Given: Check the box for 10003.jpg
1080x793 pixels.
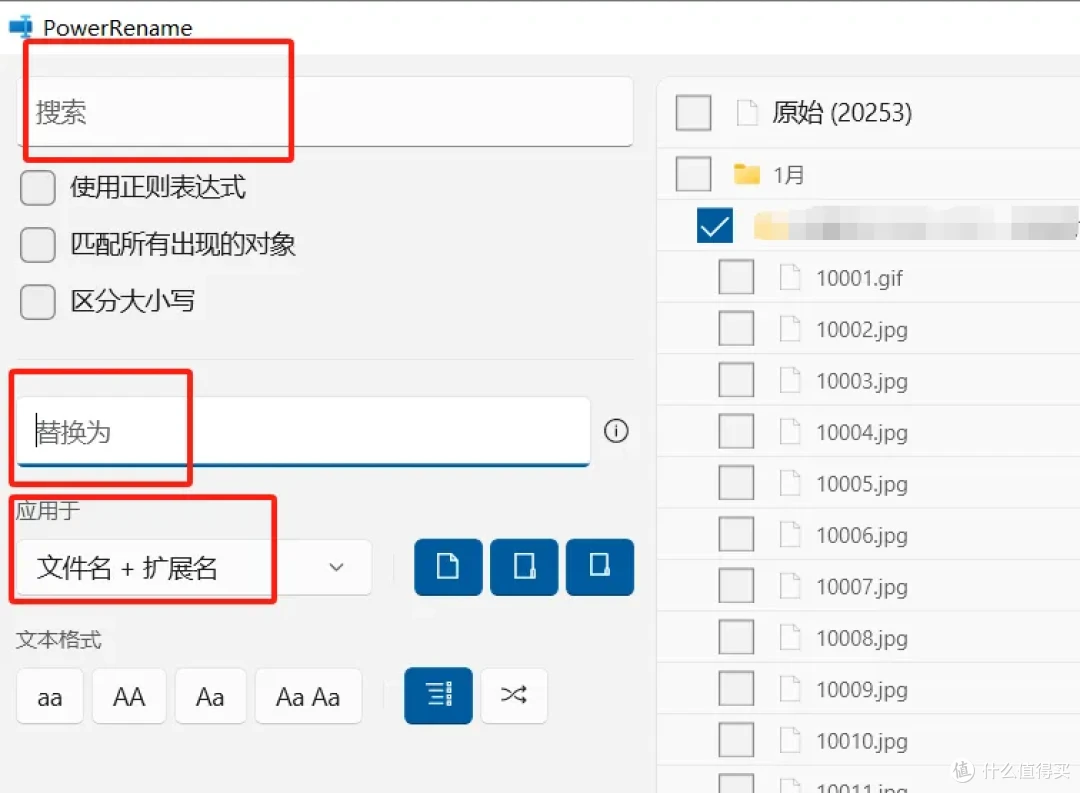Looking at the screenshot, I should (x=736, y=380).
